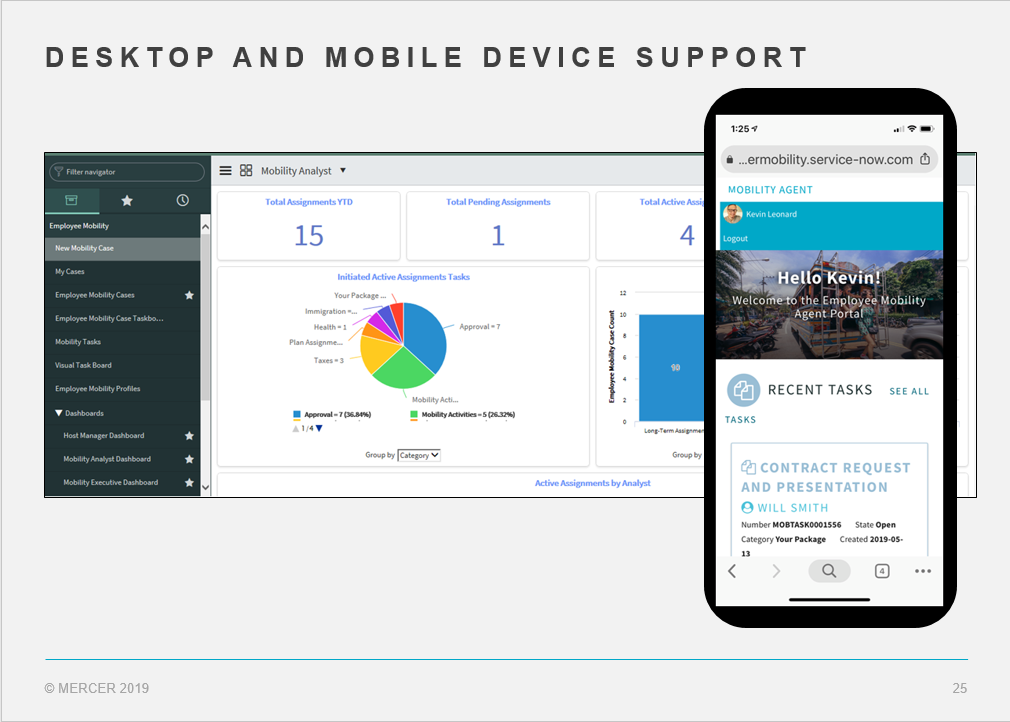Screen dimensions: 1010x722
Task: Tap the Recent Tasks icon on the phone
Action: point(743,390)
